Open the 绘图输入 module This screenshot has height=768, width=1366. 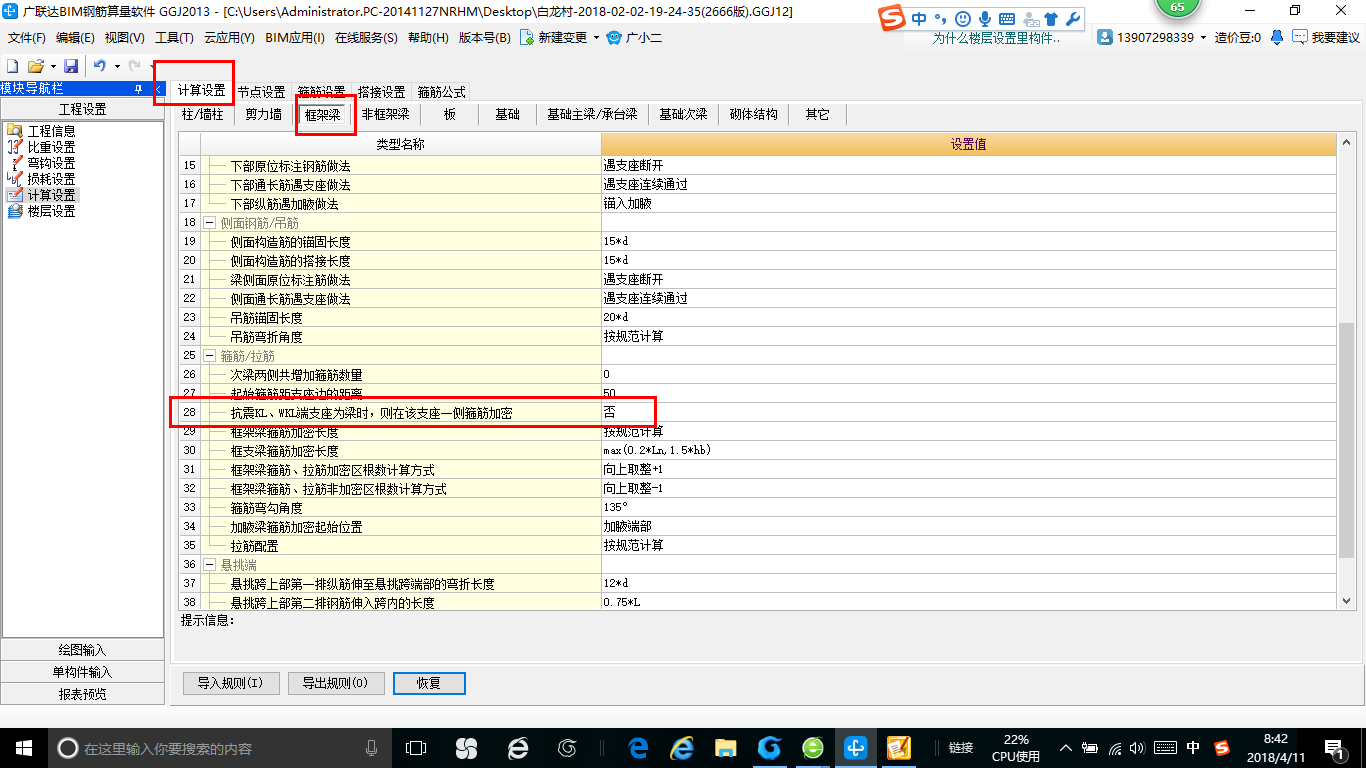(82, 650)
